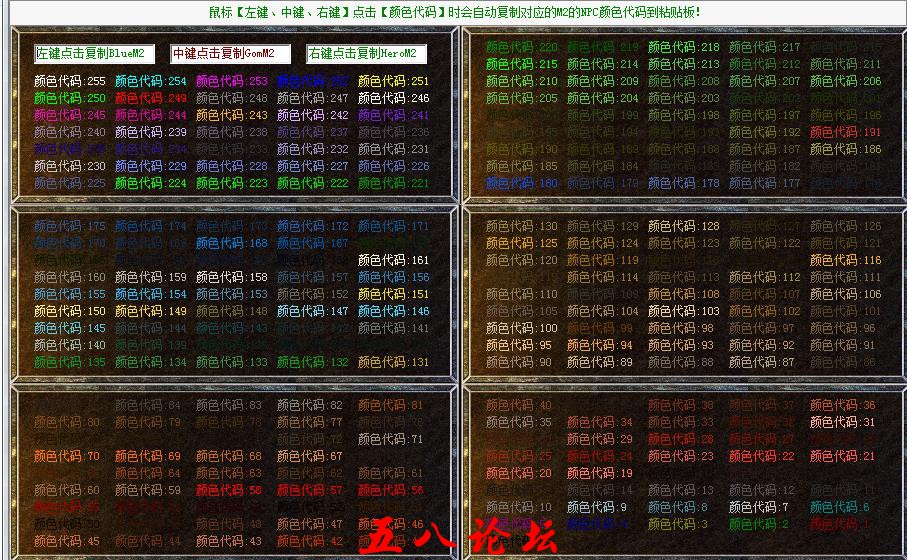Select white color code 161
The image size is (907, 560).
pyautogui.click(x=394, y=260)
